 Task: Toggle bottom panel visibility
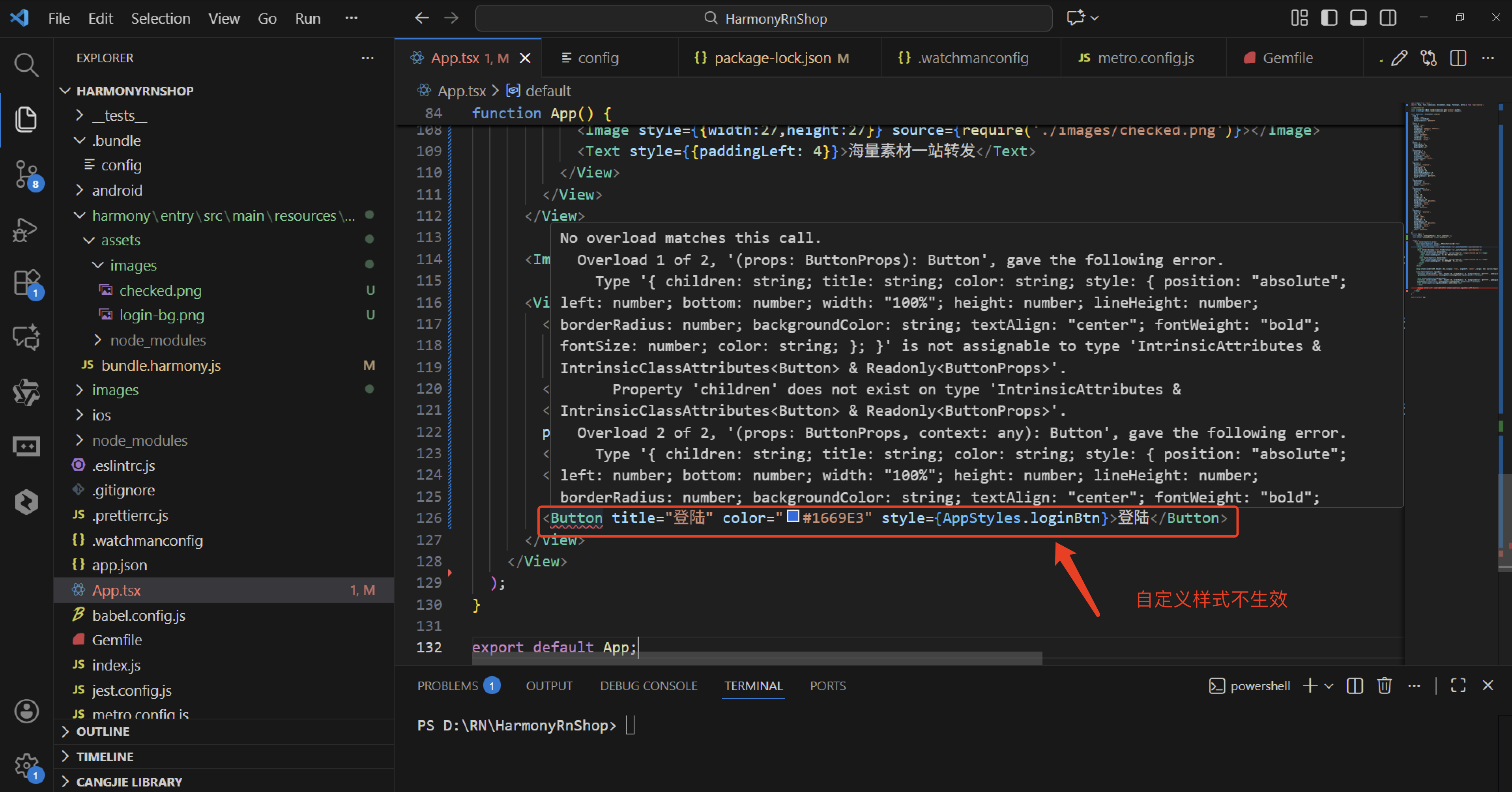[x=1358, y=18]
